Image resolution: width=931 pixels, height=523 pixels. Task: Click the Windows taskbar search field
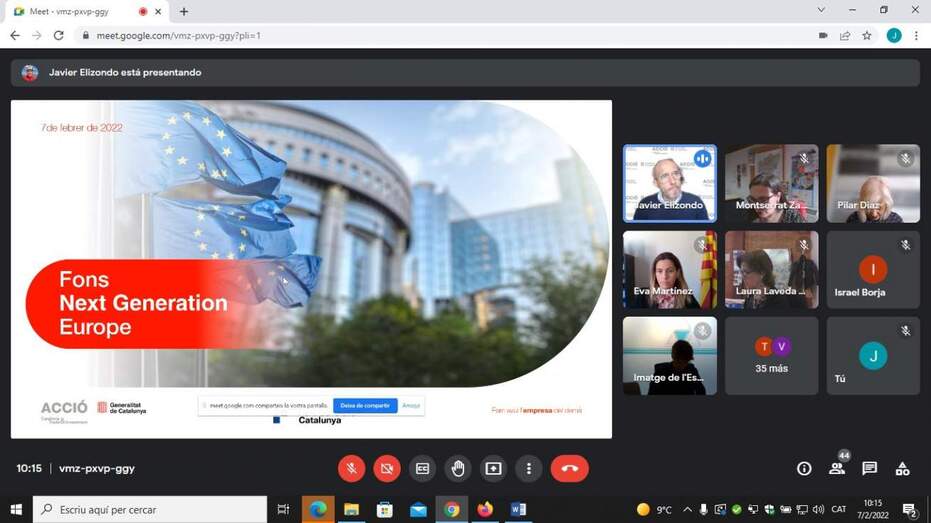click(x=150, y=510)
